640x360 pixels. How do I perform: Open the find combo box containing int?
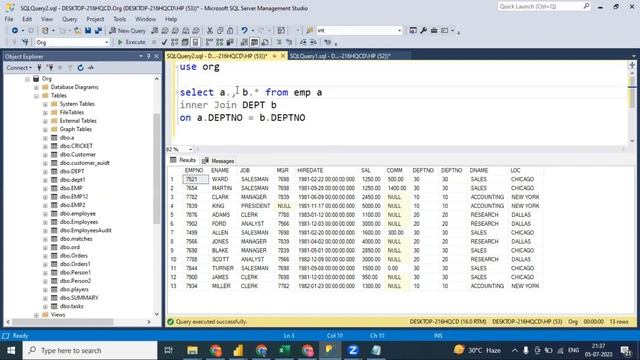(360, 31)
